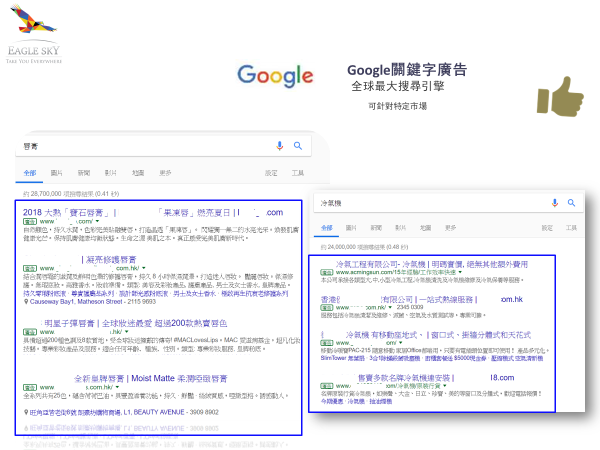The width and height of the screenshot is (600, 450).
Task: Select the 全部 tab in the 唇膏 search
Action: [30, 173]
